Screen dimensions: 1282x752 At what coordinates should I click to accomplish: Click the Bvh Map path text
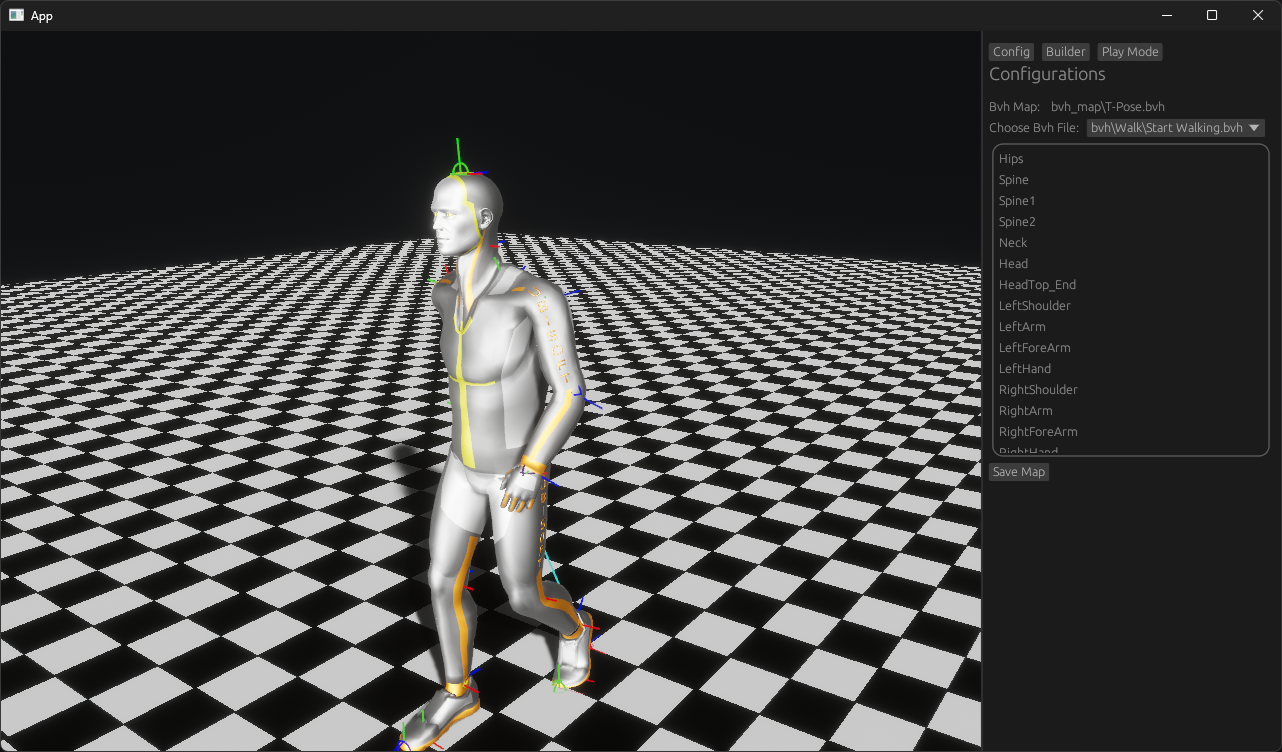click(1108, 107)
